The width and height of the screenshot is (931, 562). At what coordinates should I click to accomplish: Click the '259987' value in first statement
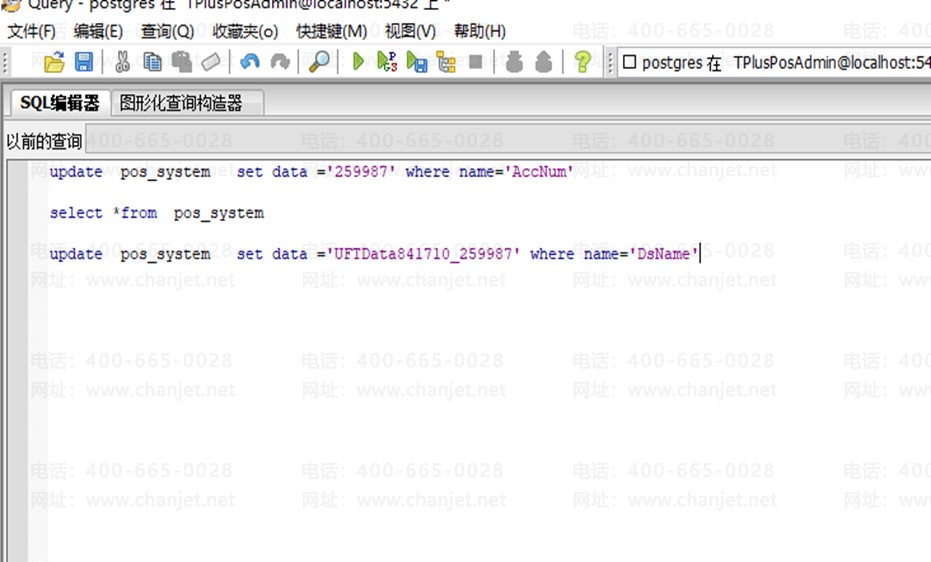361,172
